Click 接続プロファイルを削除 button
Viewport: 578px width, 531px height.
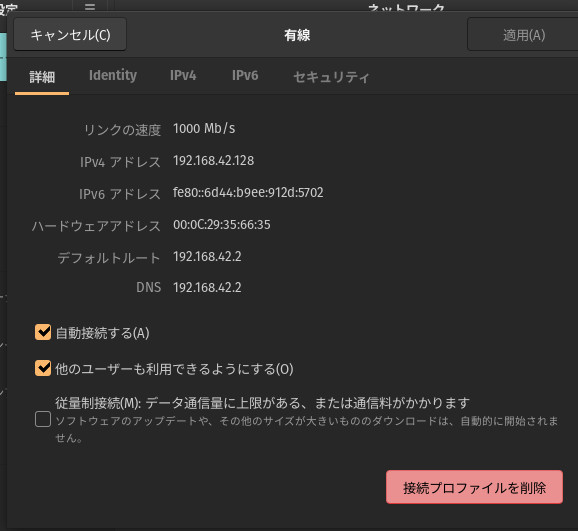tap(474, 487)
